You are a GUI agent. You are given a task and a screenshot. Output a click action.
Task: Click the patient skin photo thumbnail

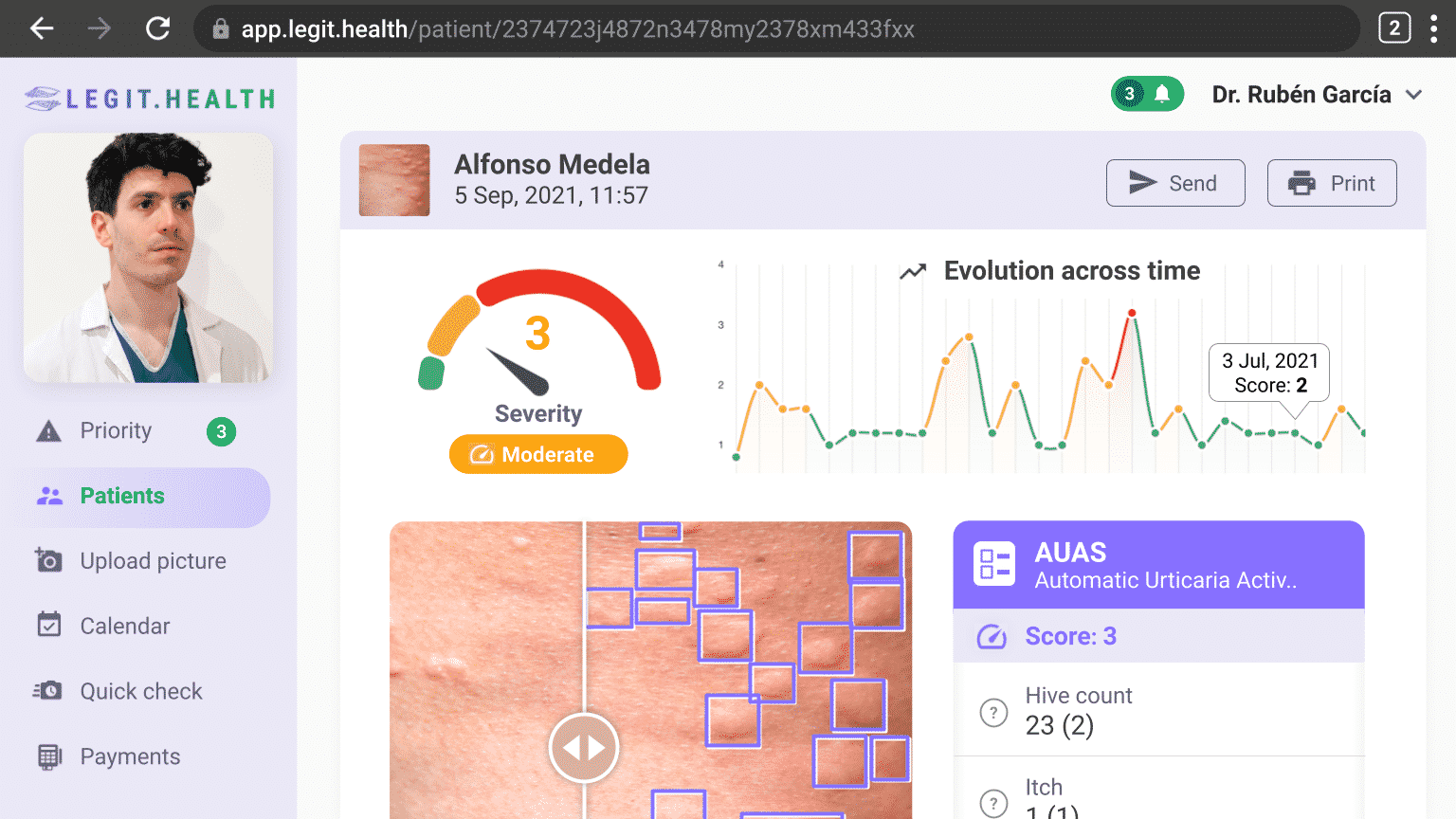tap(394, 180)
